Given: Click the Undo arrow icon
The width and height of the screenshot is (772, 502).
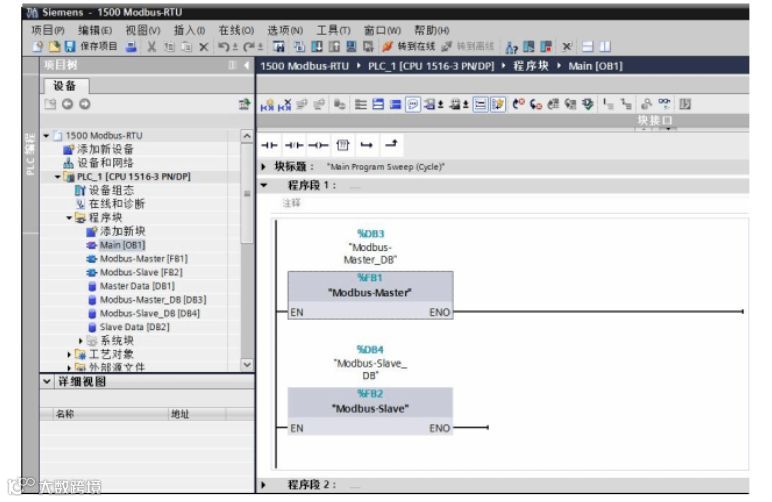Looking at the screenshot, I should click(224, 47).
